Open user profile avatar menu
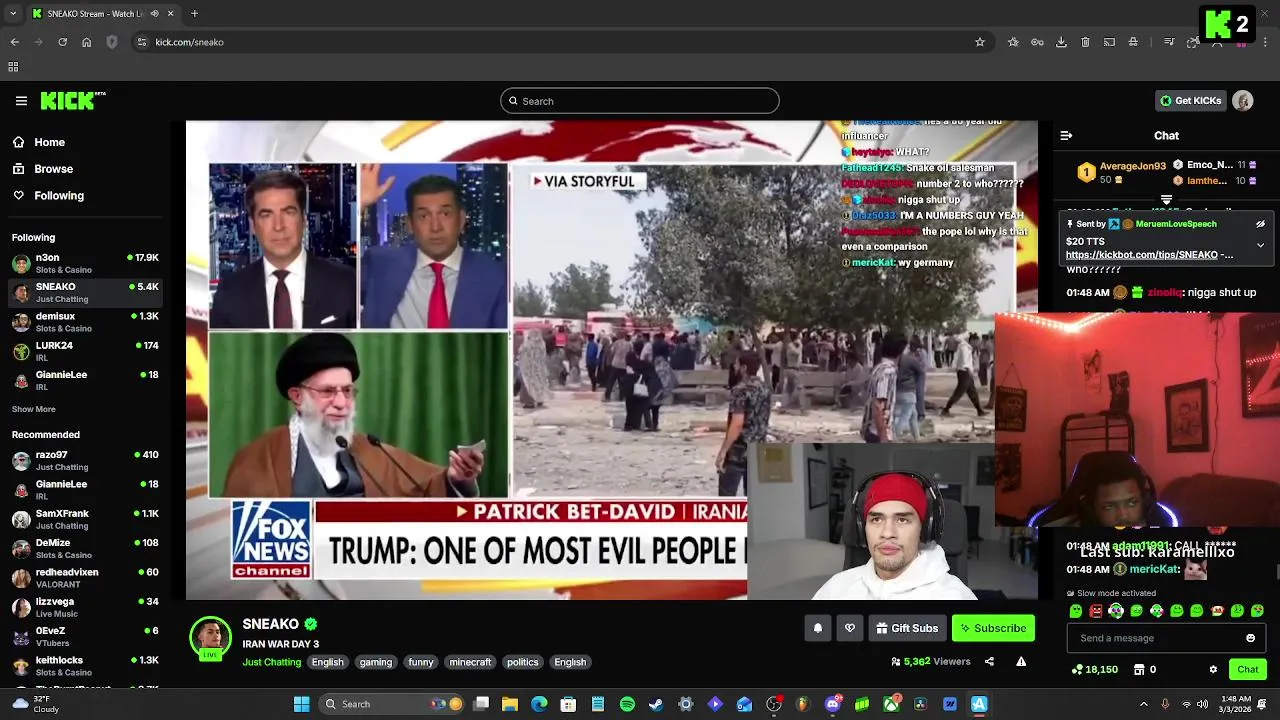 point(1243,101)
